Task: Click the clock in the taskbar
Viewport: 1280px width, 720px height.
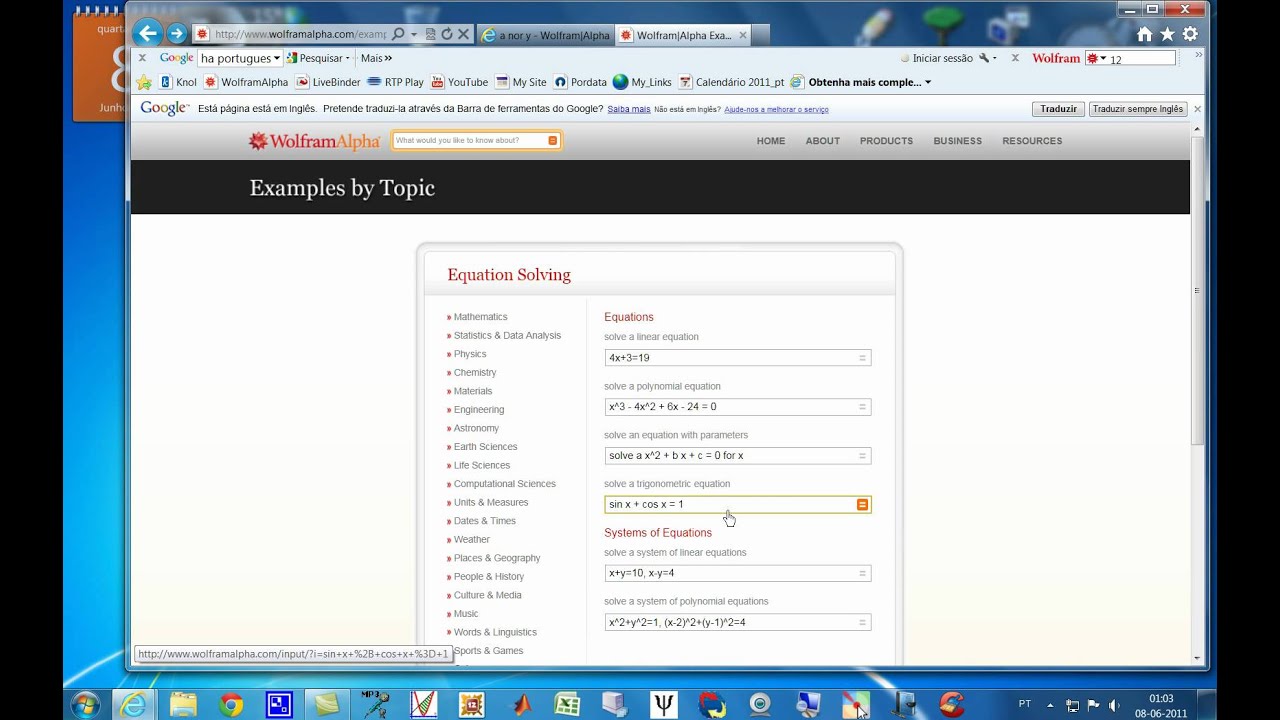Action: (x=1160, y=706)
